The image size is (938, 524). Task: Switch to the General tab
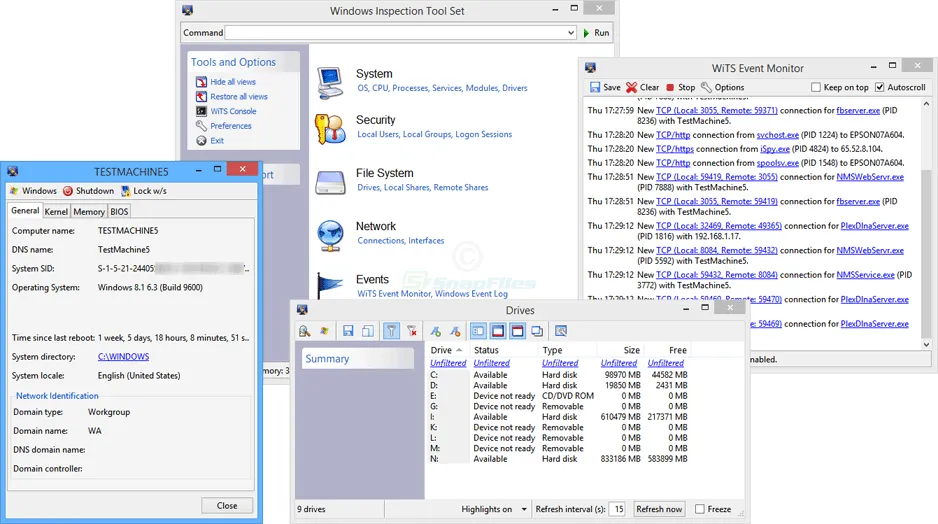click(x=25, y=211)
